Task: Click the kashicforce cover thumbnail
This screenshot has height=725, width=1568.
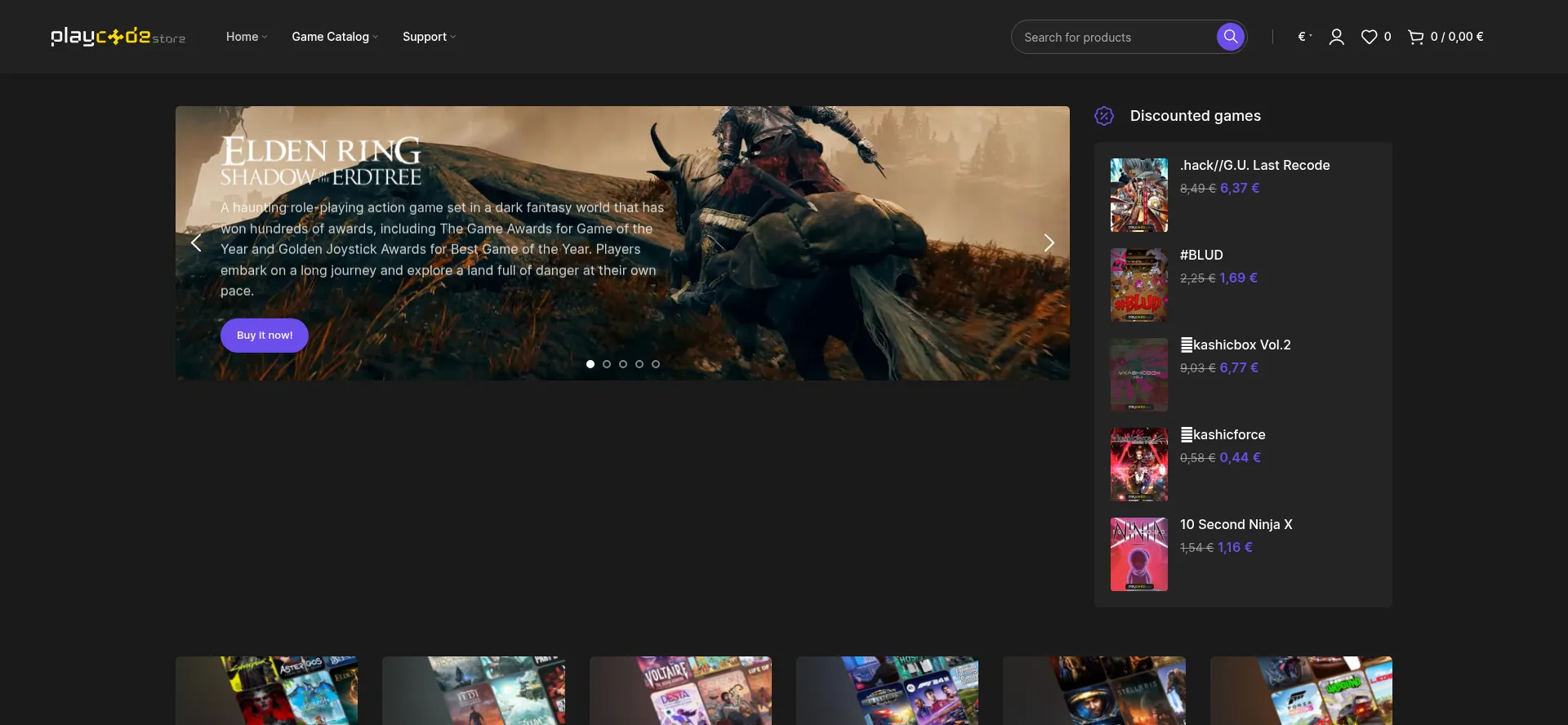Action: point(1139,465)
